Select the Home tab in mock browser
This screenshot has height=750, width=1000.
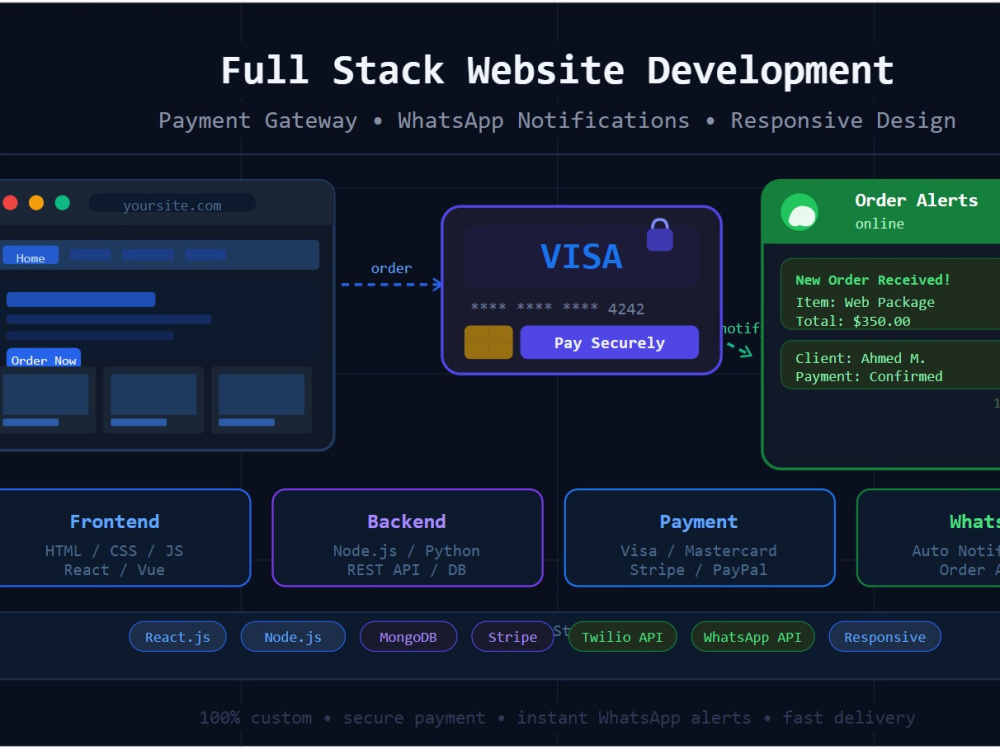[x=30, y=256]
